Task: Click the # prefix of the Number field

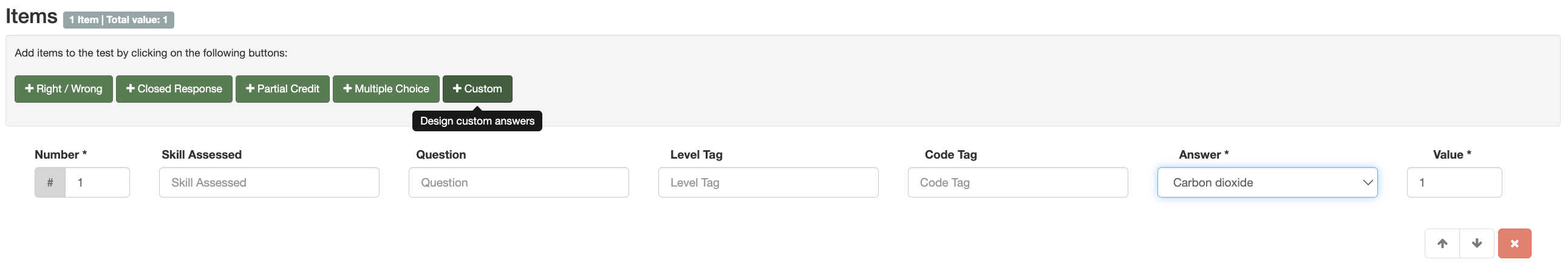Action: pos(50,183)
